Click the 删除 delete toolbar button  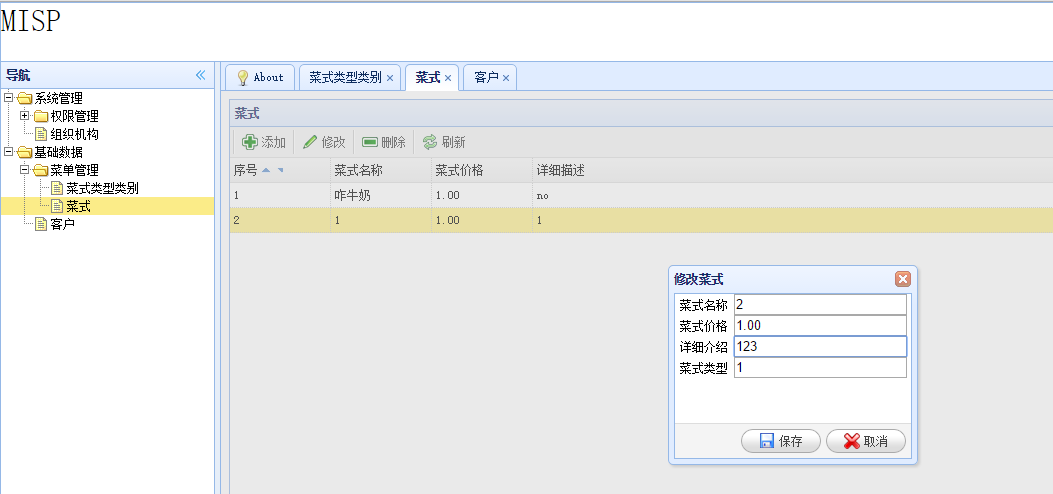click(383, 142)
